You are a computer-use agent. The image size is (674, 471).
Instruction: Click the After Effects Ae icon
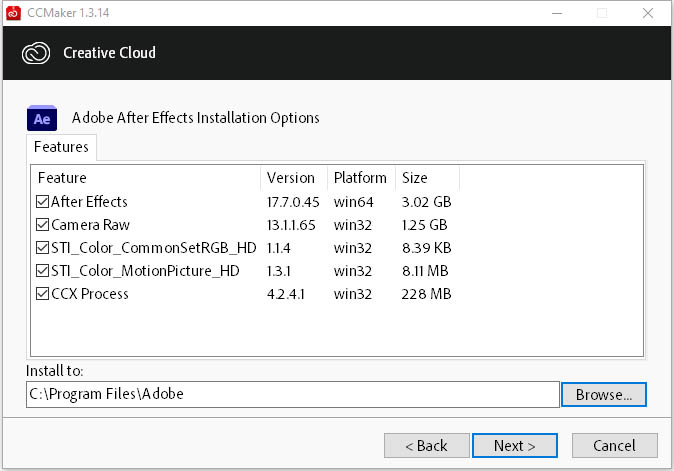click(42, 118)
